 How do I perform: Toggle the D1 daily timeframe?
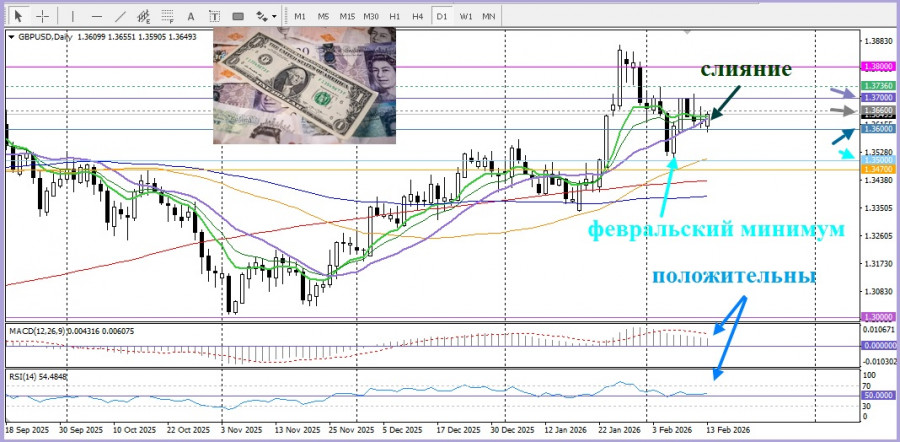pos(441,16)
